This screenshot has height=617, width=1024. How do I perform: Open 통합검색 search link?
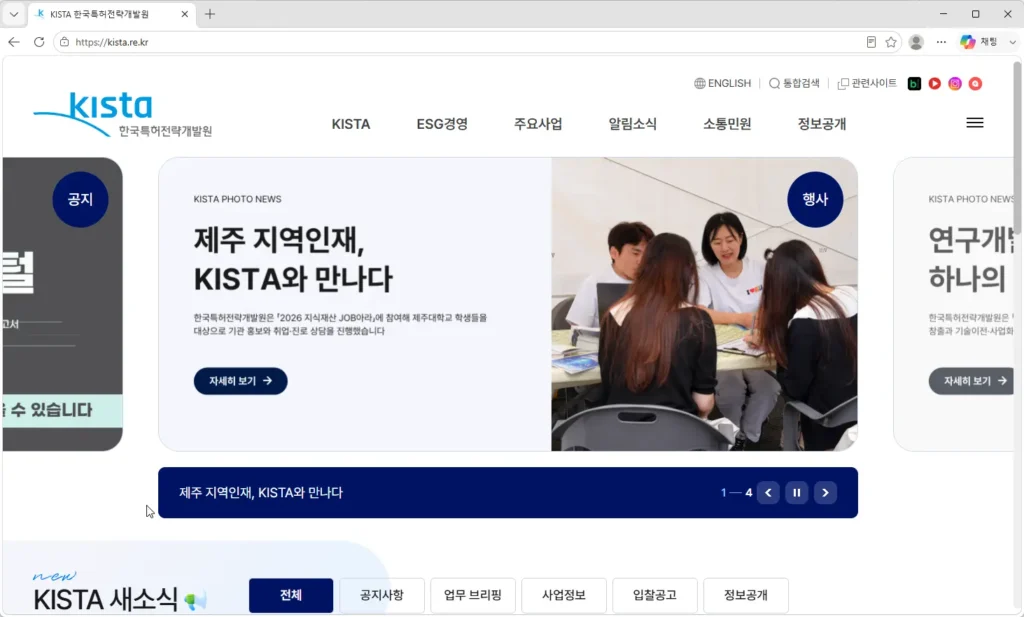click(x=794, y=84)
